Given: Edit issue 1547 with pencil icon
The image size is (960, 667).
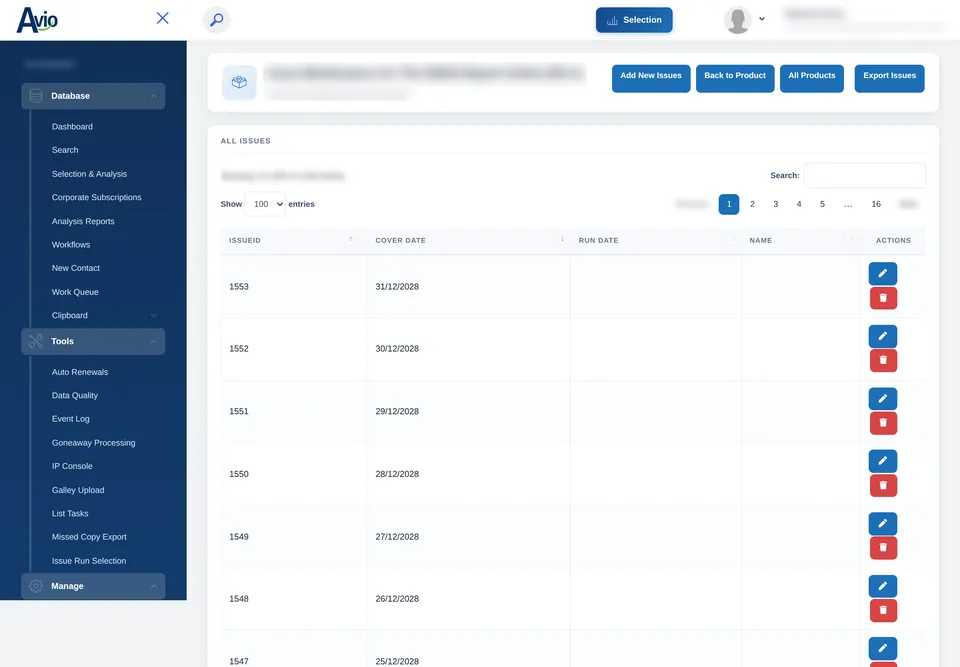Looking at the screenshot, I should (x=882, y=648).
